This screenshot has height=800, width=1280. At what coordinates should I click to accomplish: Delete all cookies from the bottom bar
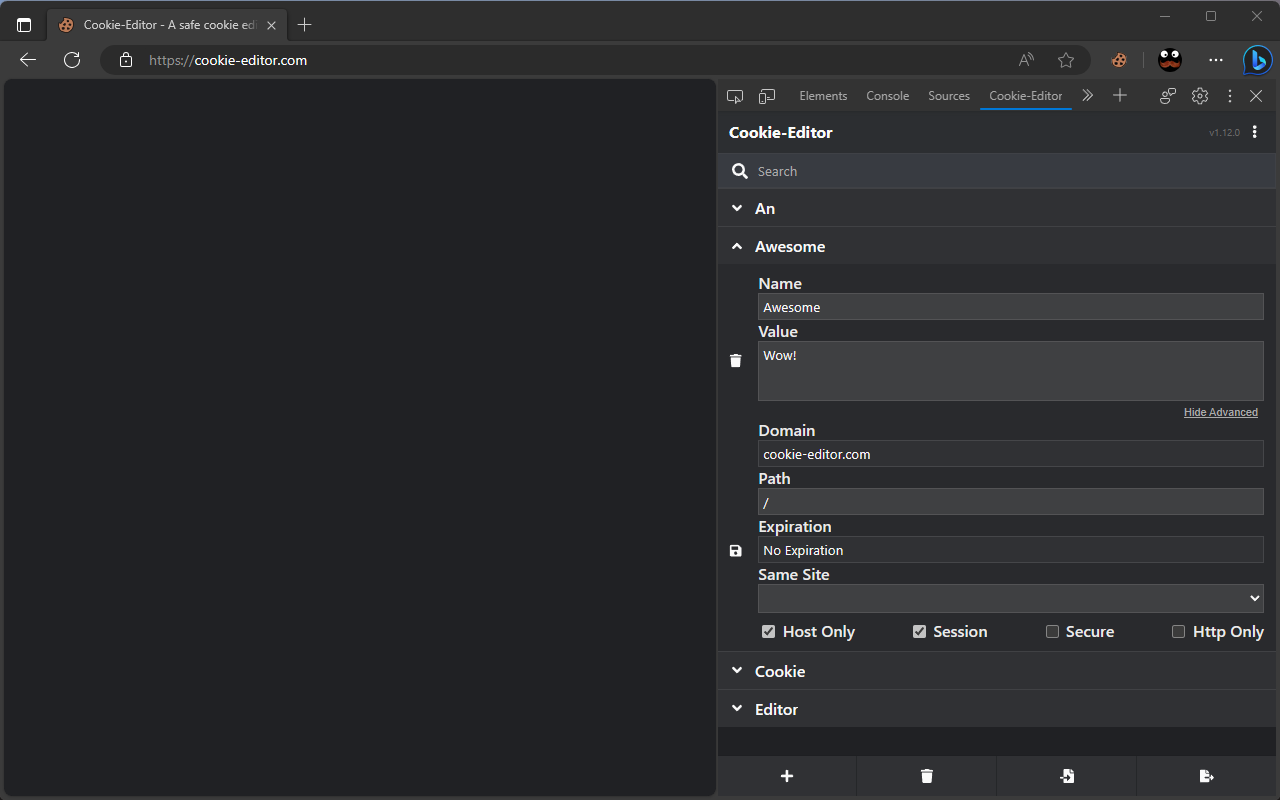coord(927,776)
